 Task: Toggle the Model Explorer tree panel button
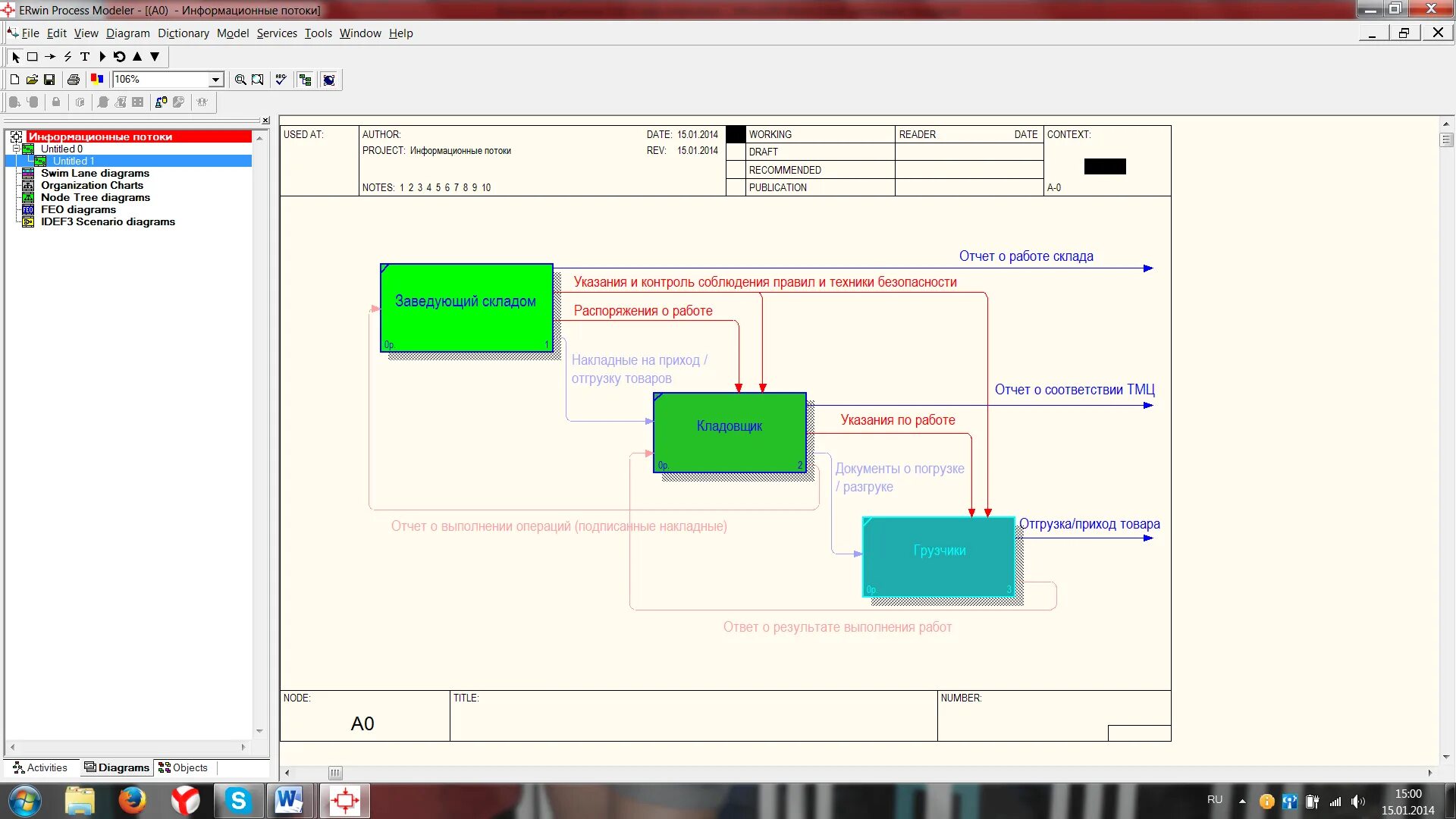pos(305,80)
